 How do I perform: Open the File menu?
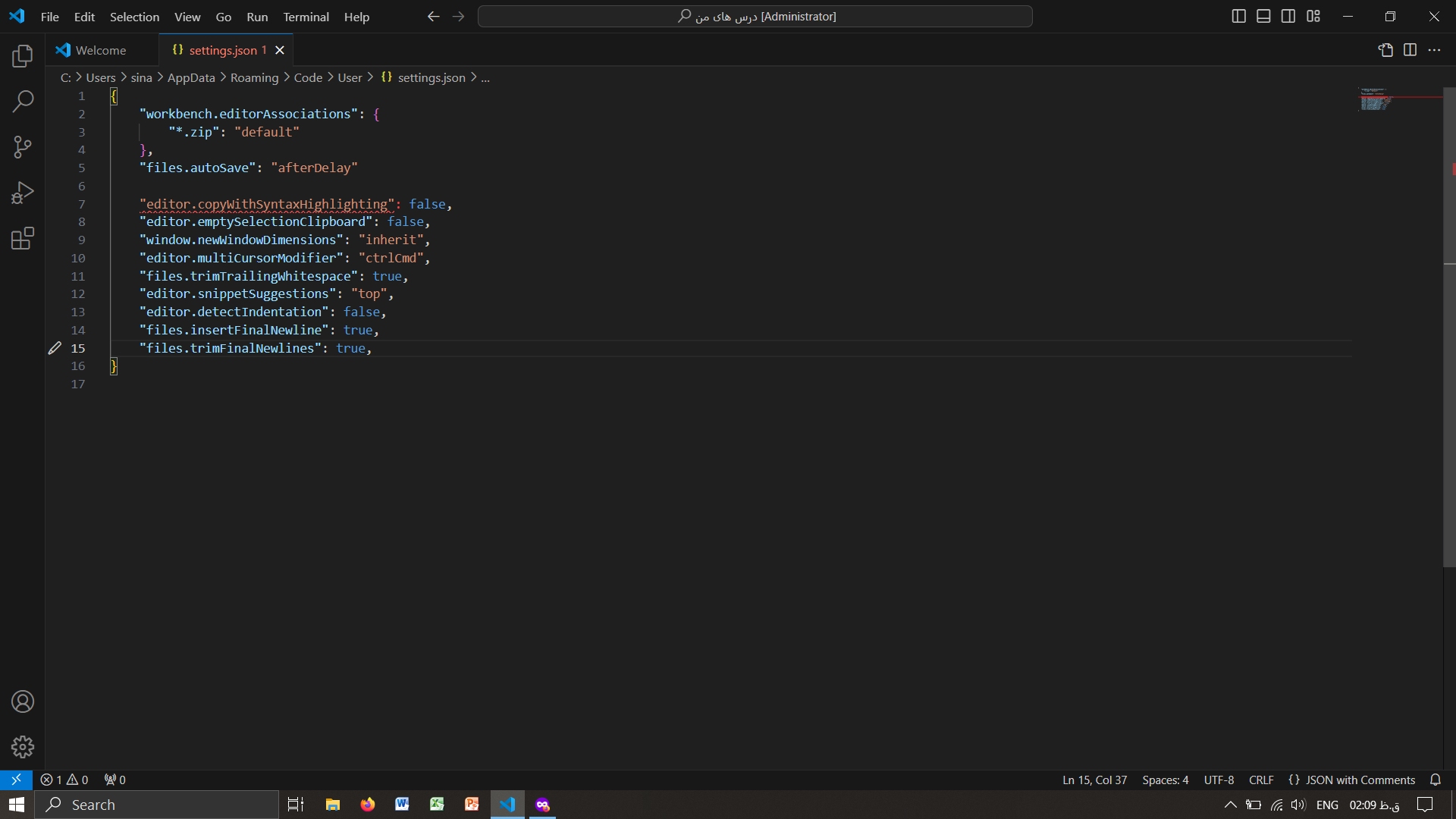click(x=49, y=17)
